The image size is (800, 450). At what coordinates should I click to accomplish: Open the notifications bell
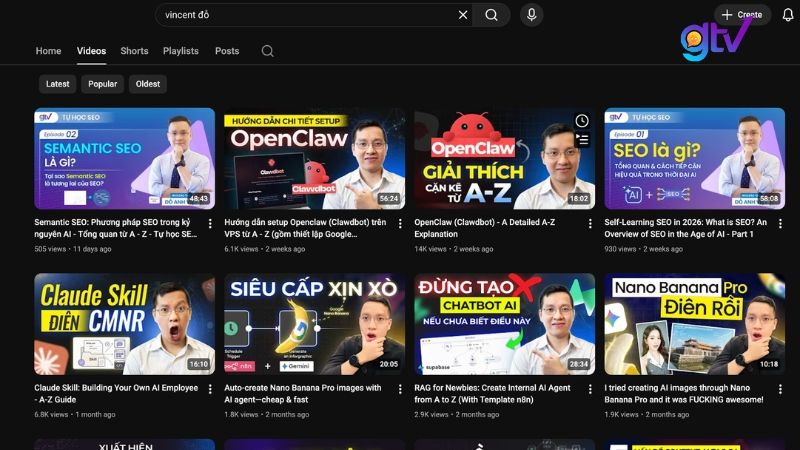coord(788,15)
